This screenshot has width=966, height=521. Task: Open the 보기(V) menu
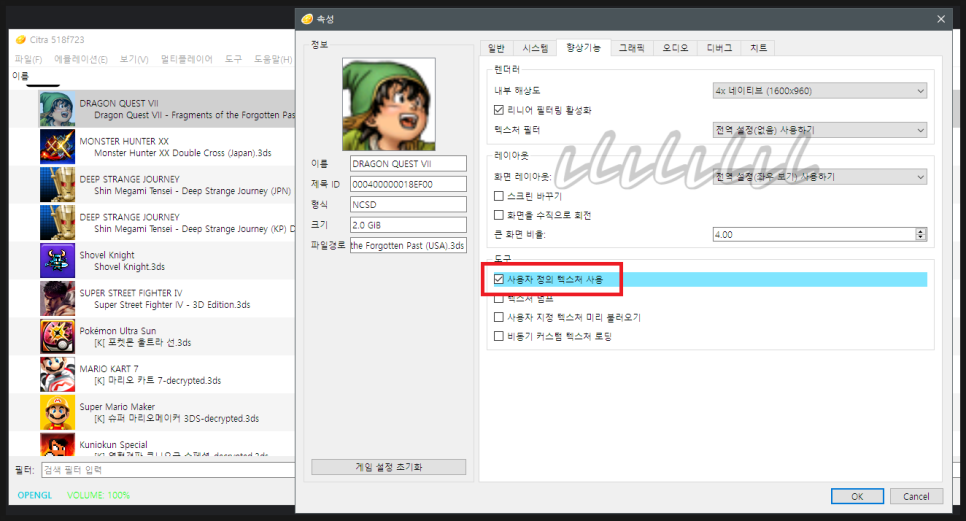(134, 59)
